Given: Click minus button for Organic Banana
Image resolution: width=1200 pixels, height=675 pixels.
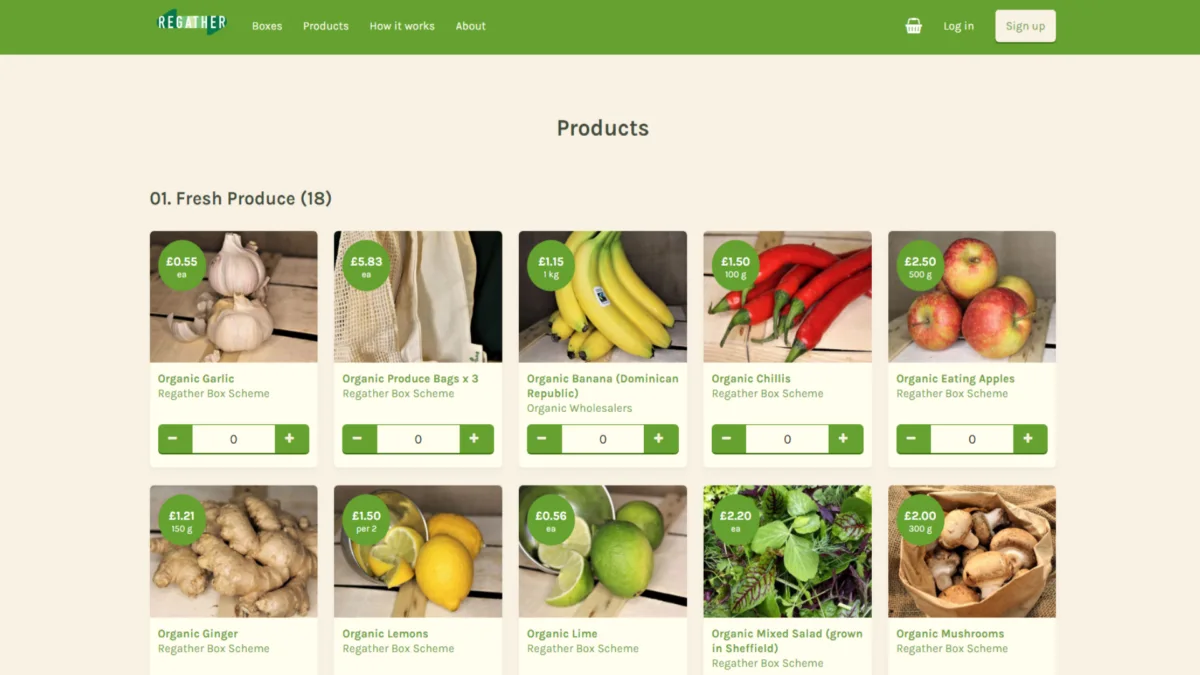Looking at the screenshot, I should point(543,438).
